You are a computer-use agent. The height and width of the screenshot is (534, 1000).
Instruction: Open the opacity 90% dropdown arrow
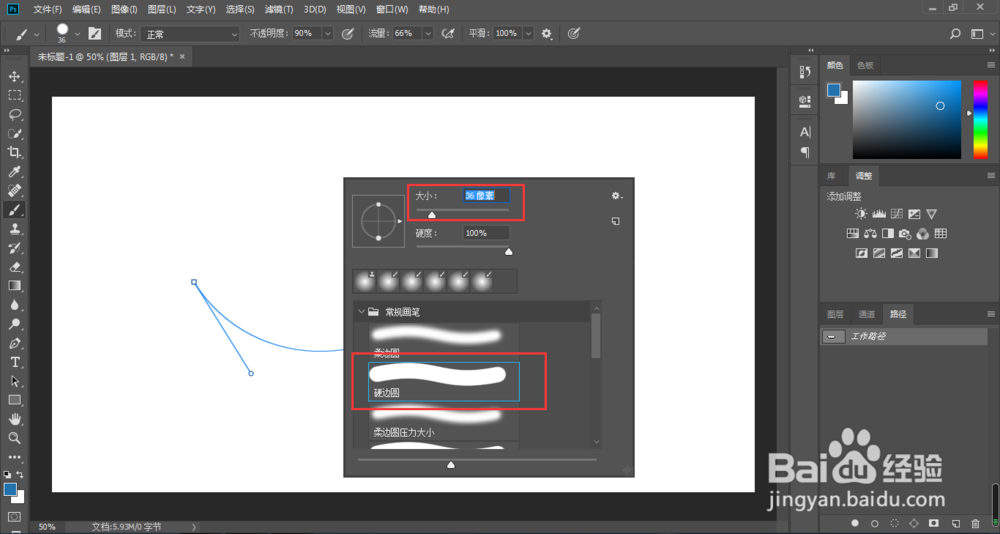pos(327,33)
